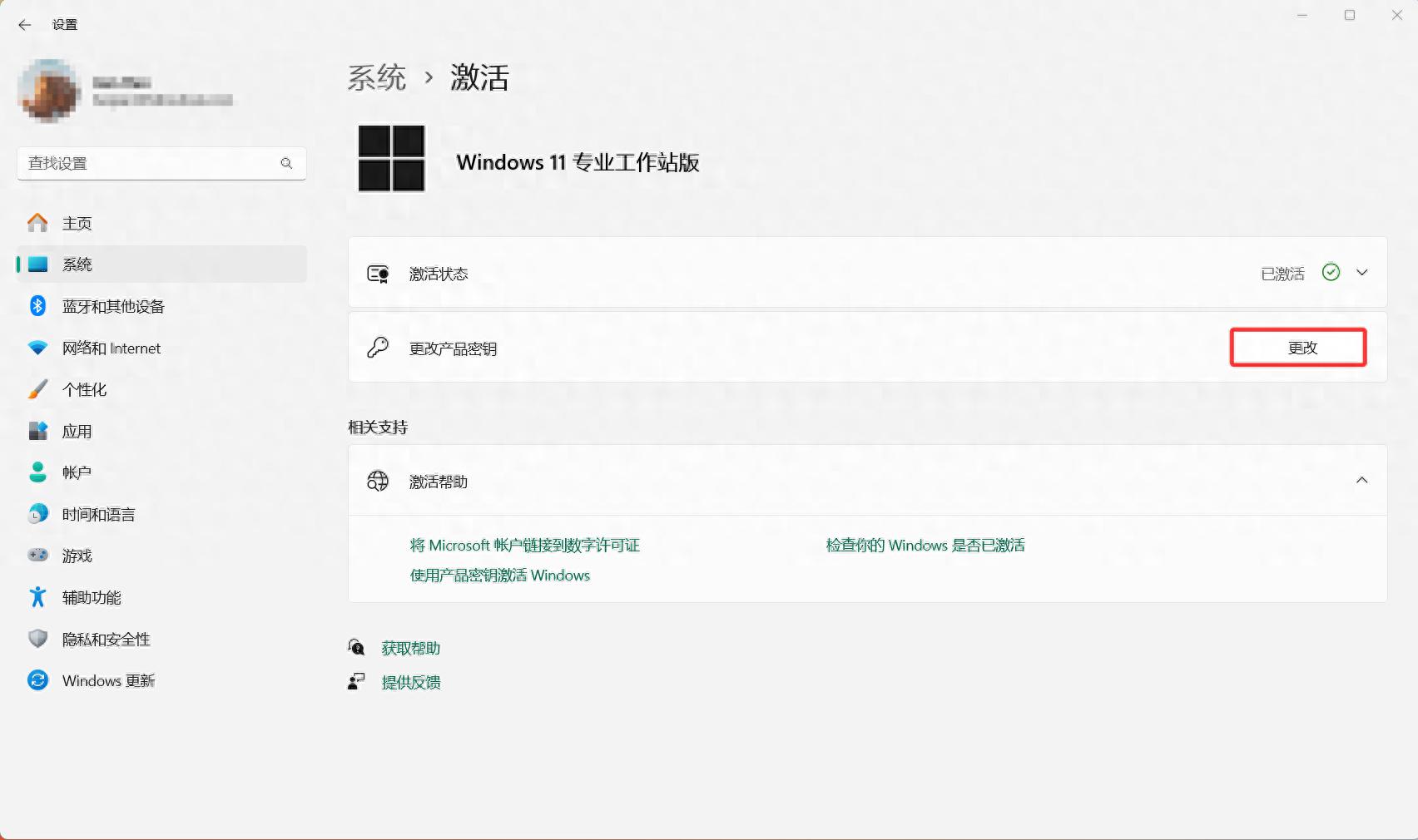Minimize the Settings window

pyautogui.click(x=1302, y=16)
